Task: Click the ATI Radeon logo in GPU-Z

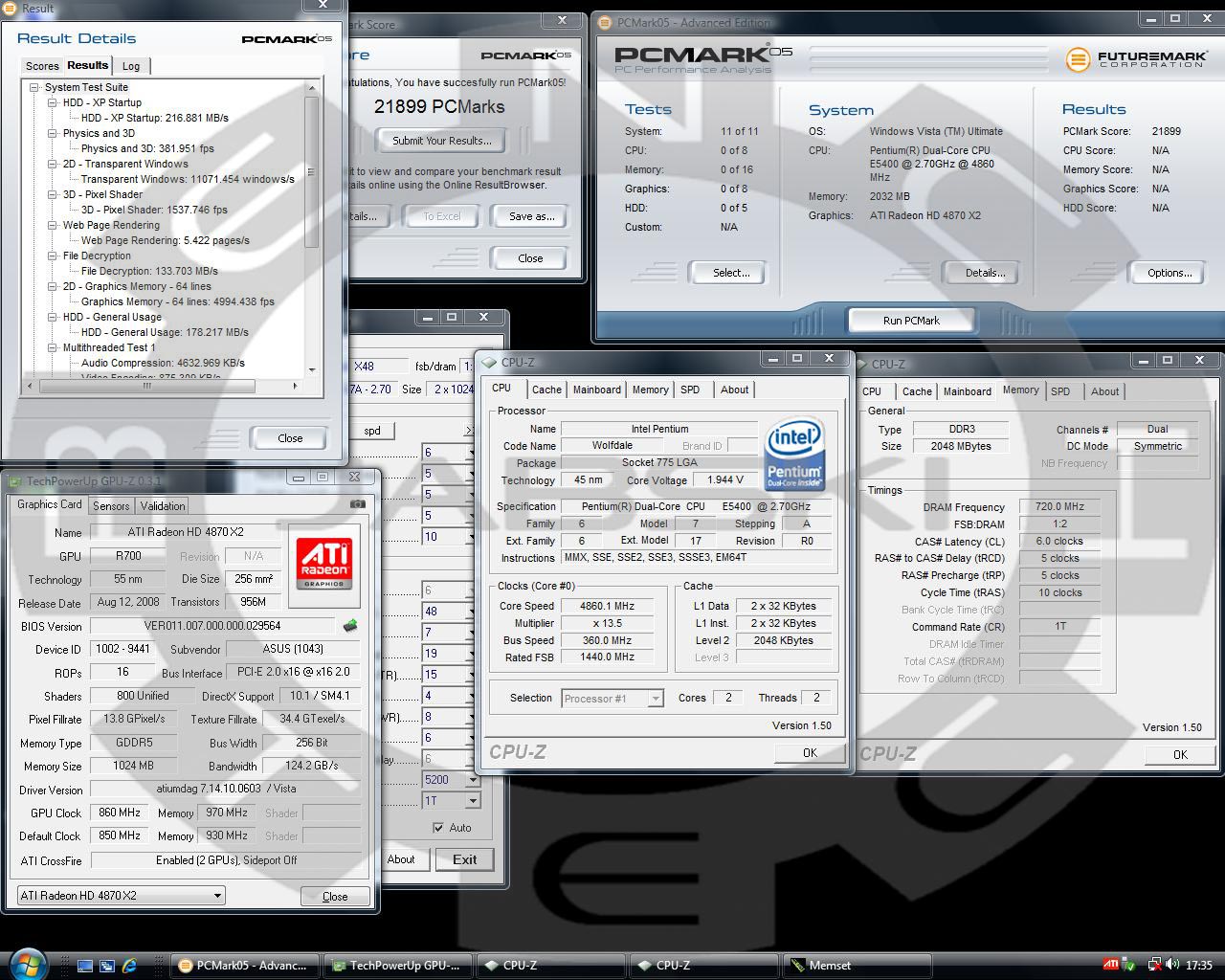Action: point(323,563)
